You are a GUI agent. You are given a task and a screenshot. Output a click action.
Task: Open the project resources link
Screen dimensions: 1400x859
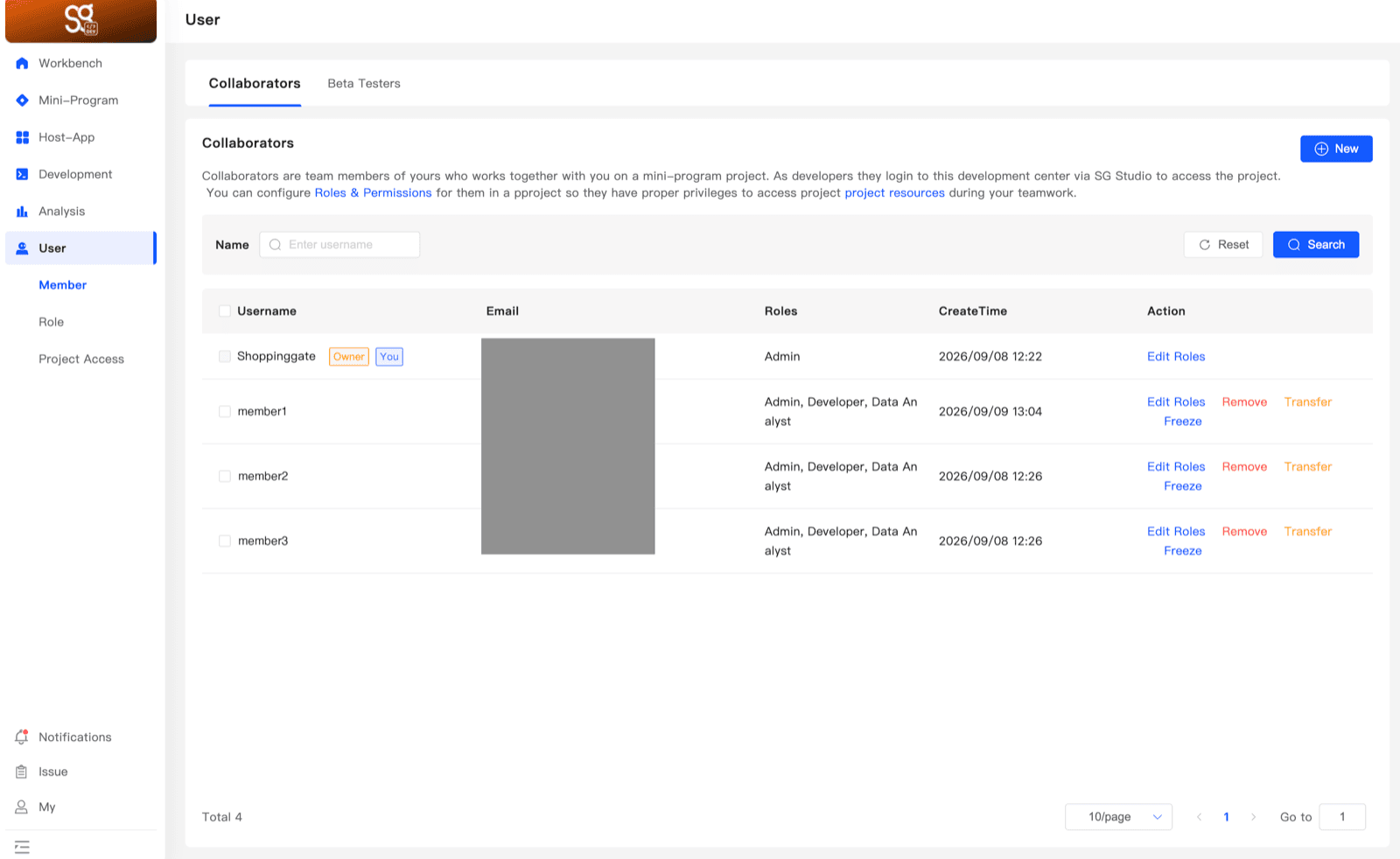(894, 192)
